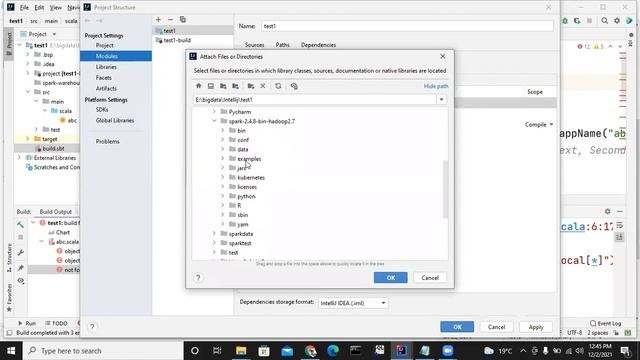Expand the python folder node
The width and height of the screenshot is (640, 360).
tap(222, 196)
